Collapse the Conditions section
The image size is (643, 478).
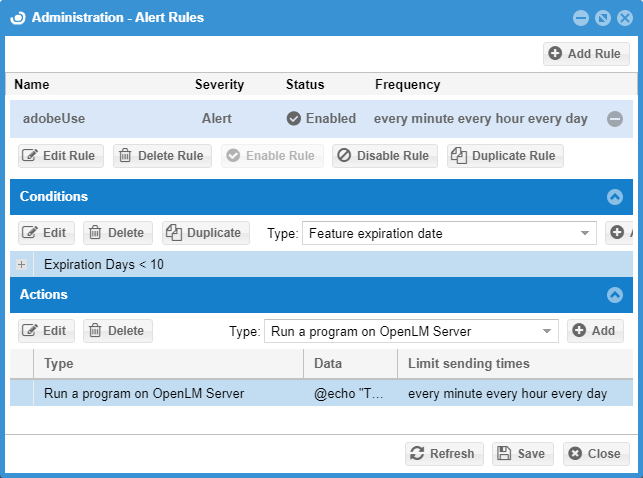tap(615, 197)
